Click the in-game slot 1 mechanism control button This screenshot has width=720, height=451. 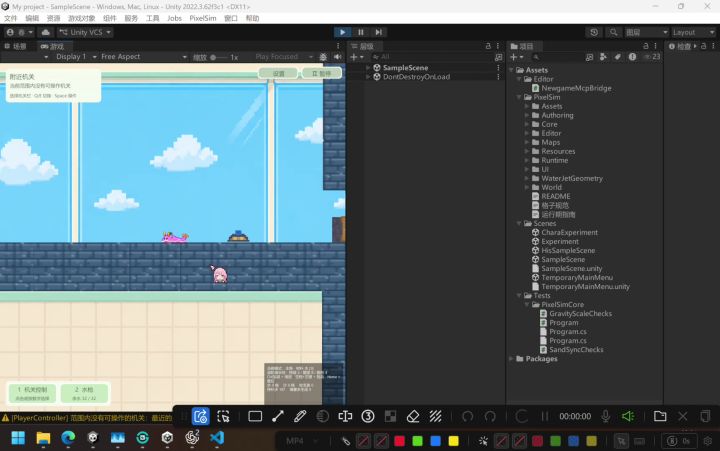pos(33,394)
